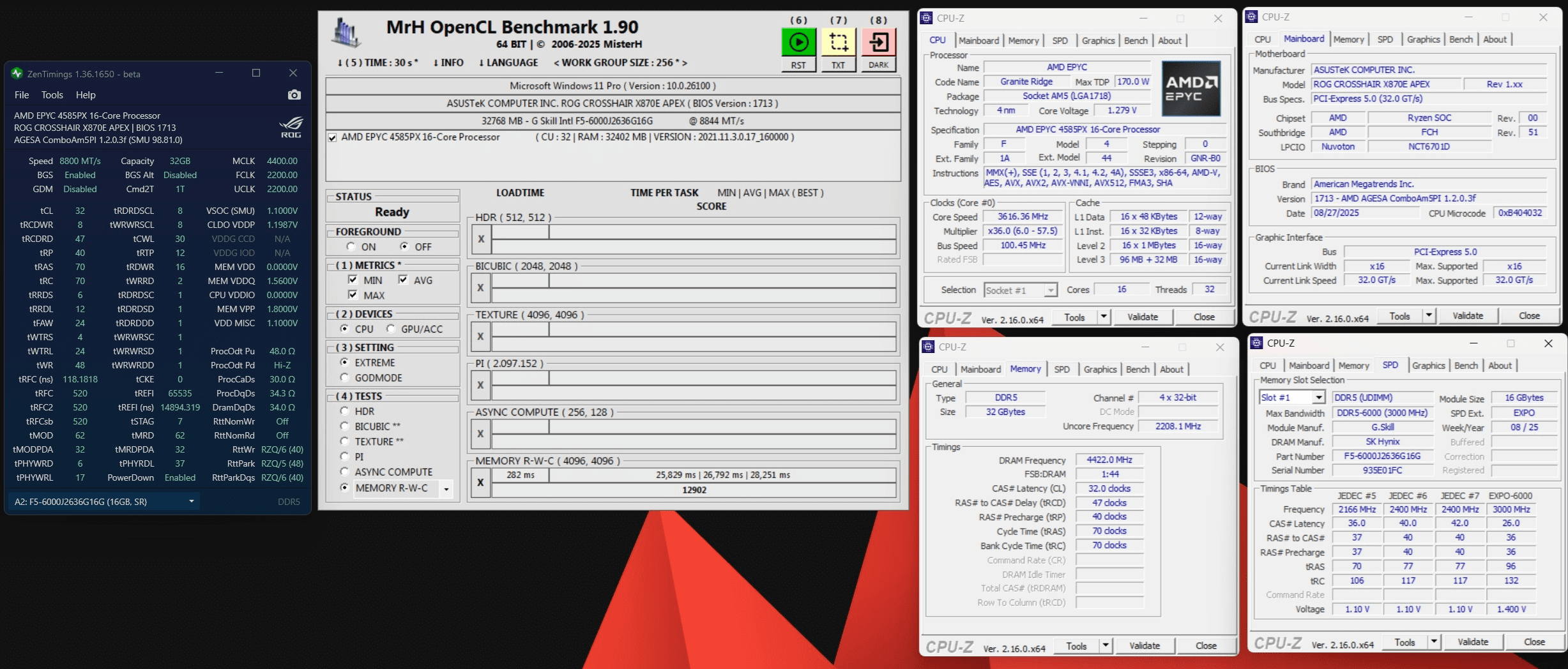Click the AMD EPYC logo in CPU-Z
The height and width of the screenshot is (669, 1568).
click(1191, 89)
